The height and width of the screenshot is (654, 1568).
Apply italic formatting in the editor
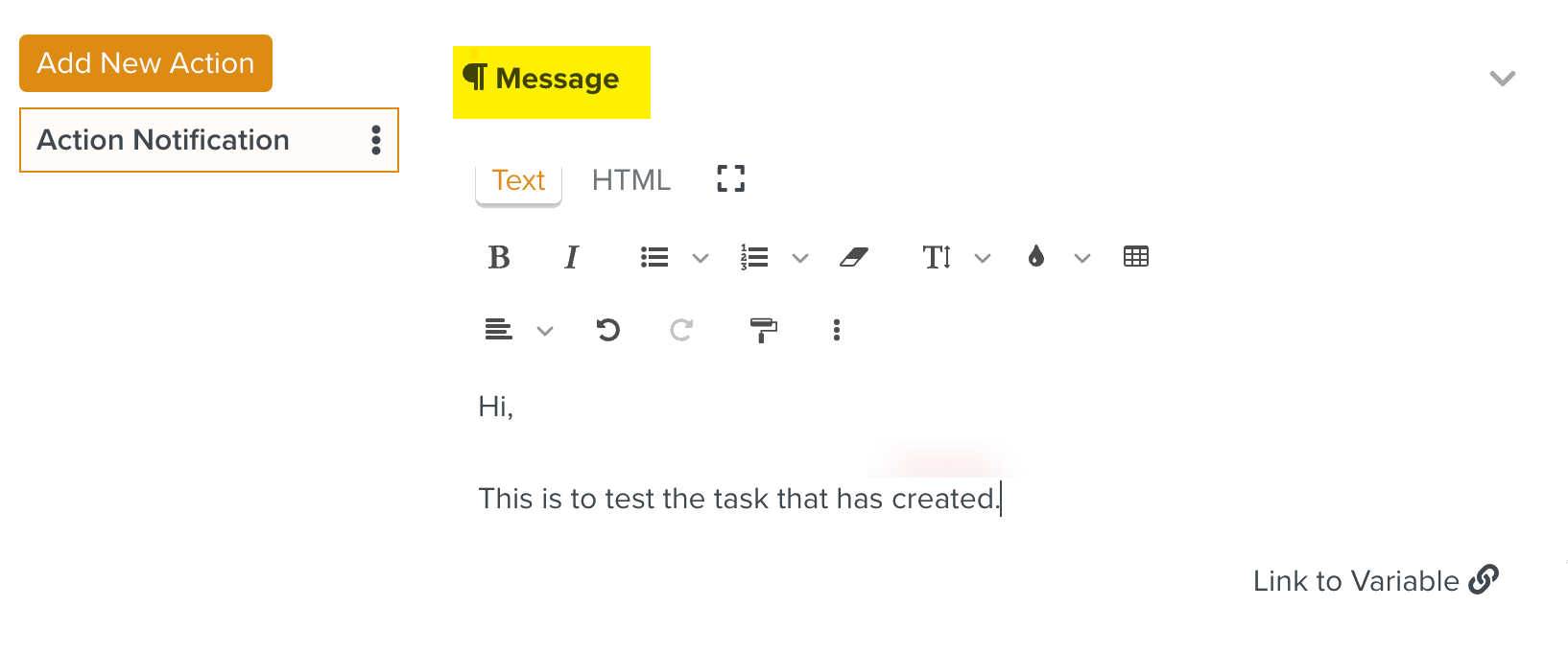click(571, 257)
